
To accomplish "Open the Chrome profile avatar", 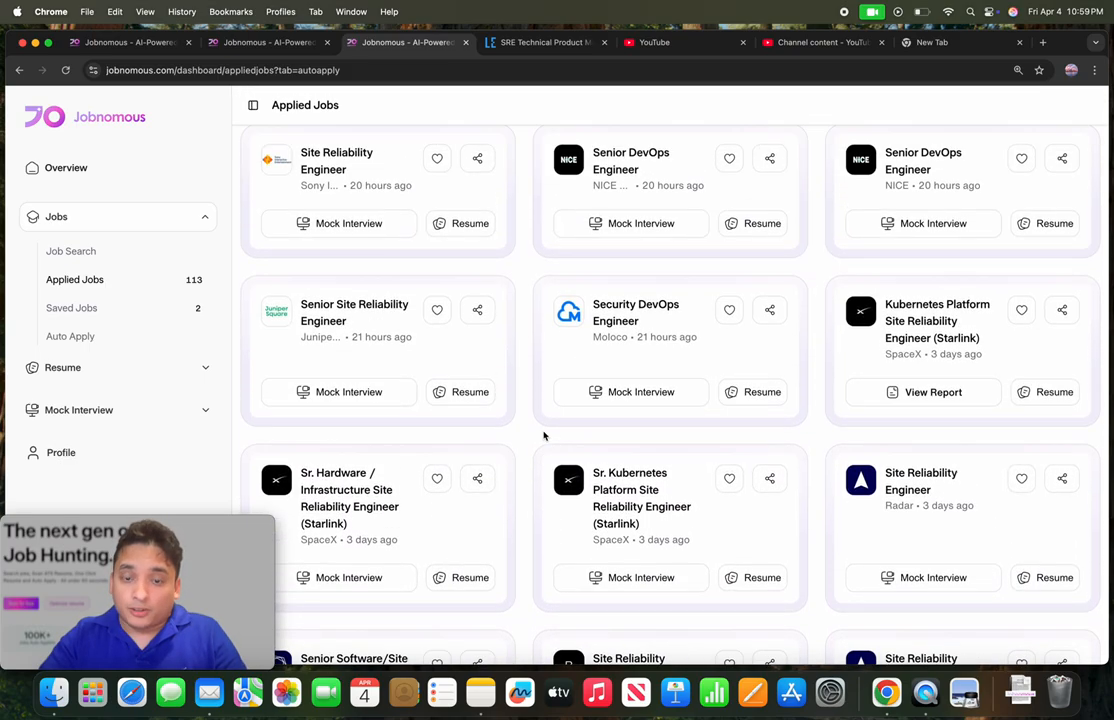I will tap(1071, 70).
